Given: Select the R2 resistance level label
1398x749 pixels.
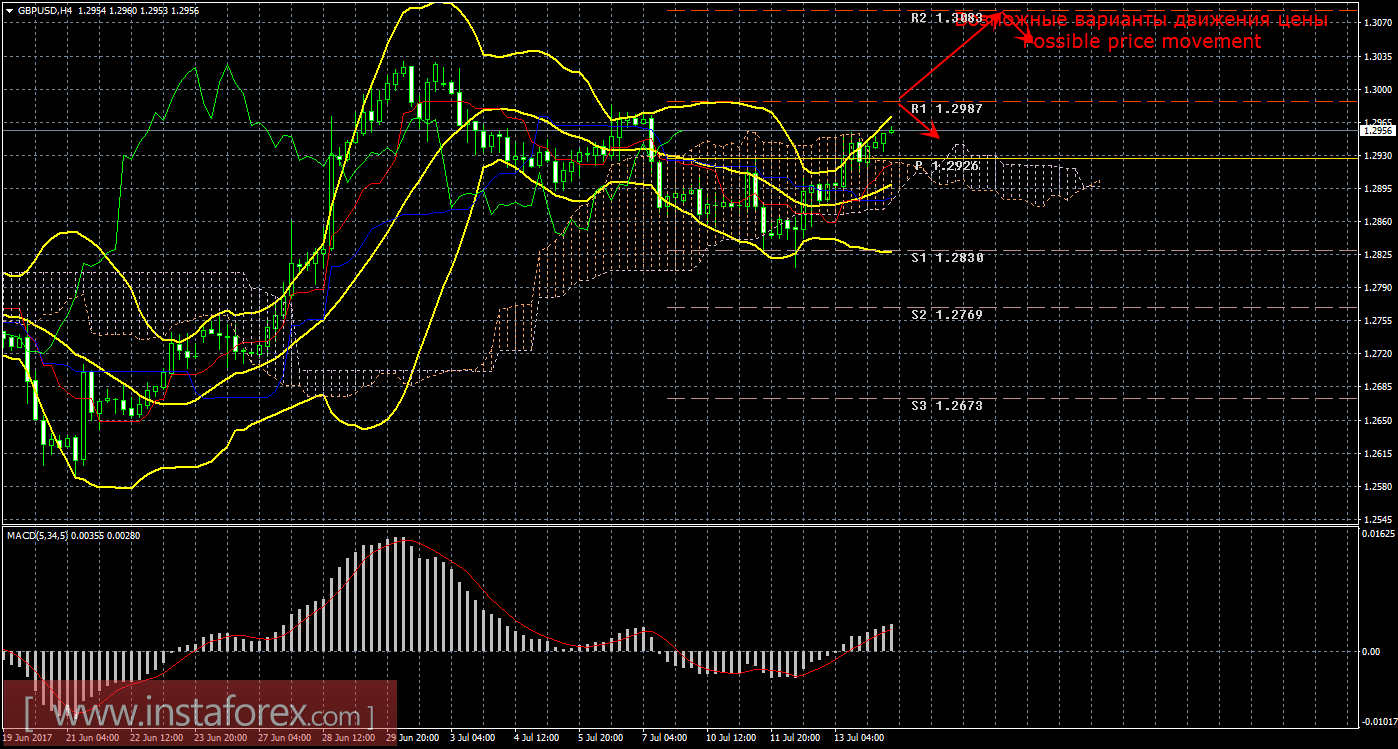Looking at the screenshot, I should click(946, 18).
